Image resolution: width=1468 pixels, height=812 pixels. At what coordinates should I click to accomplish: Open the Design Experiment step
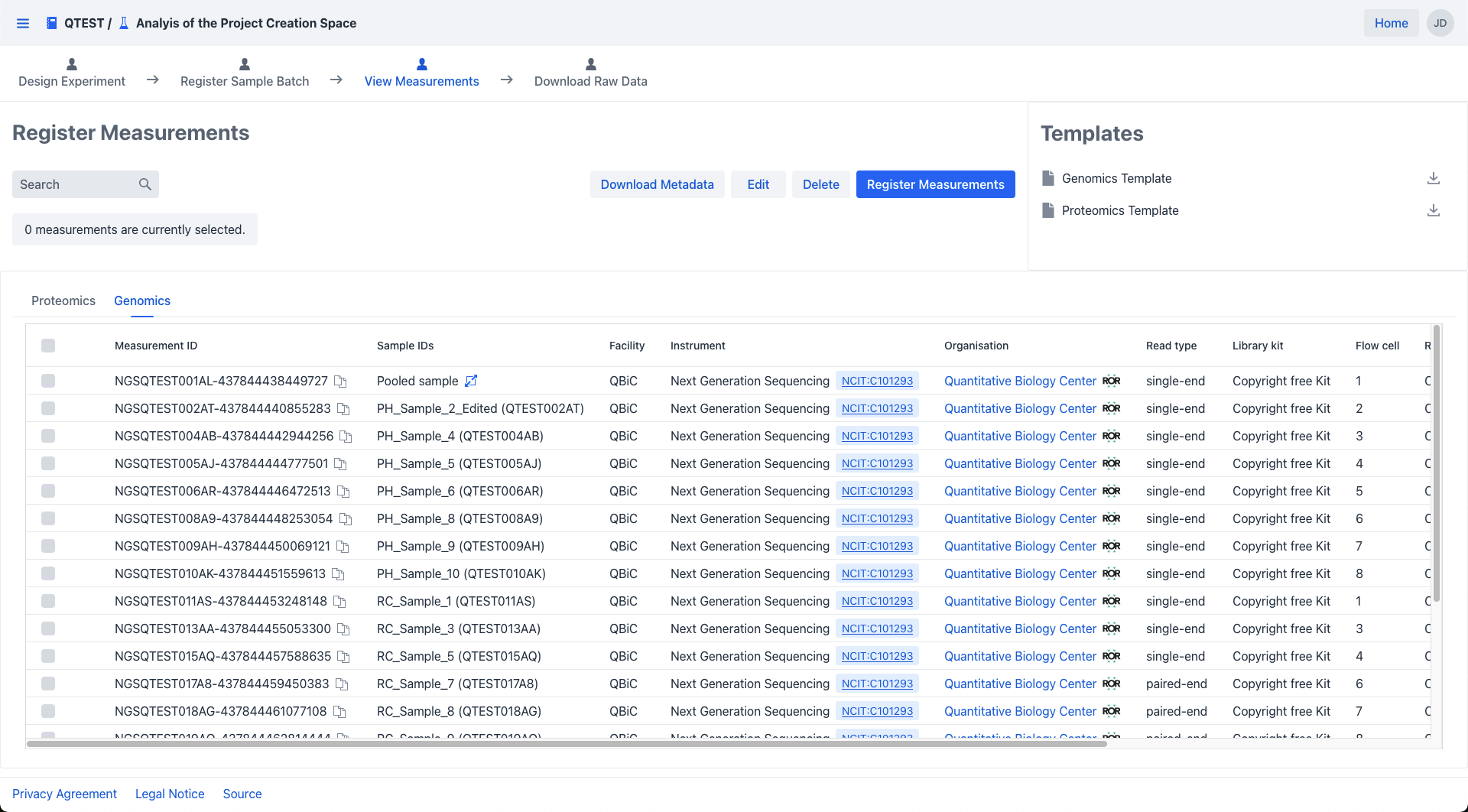pyautogui.click(x=72, y=73)
